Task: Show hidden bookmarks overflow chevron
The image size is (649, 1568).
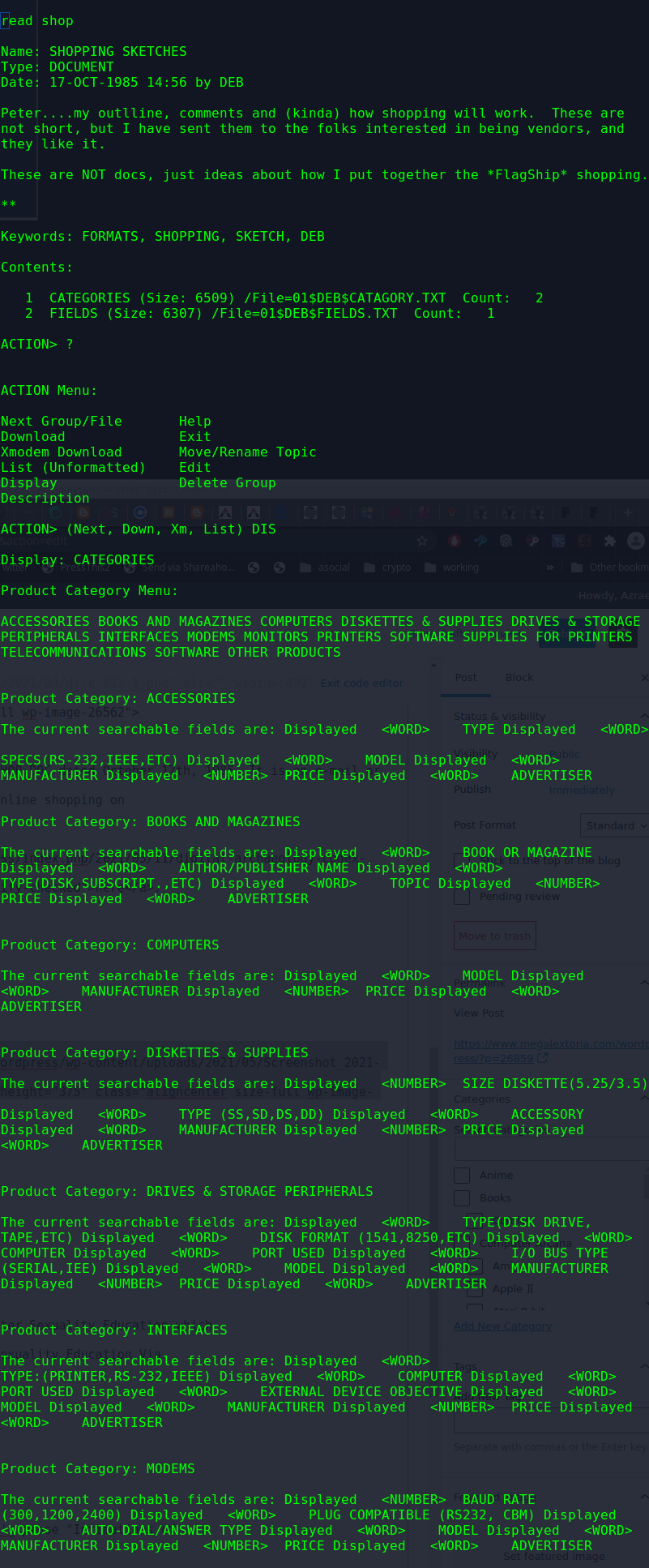Action: [550, 568]
